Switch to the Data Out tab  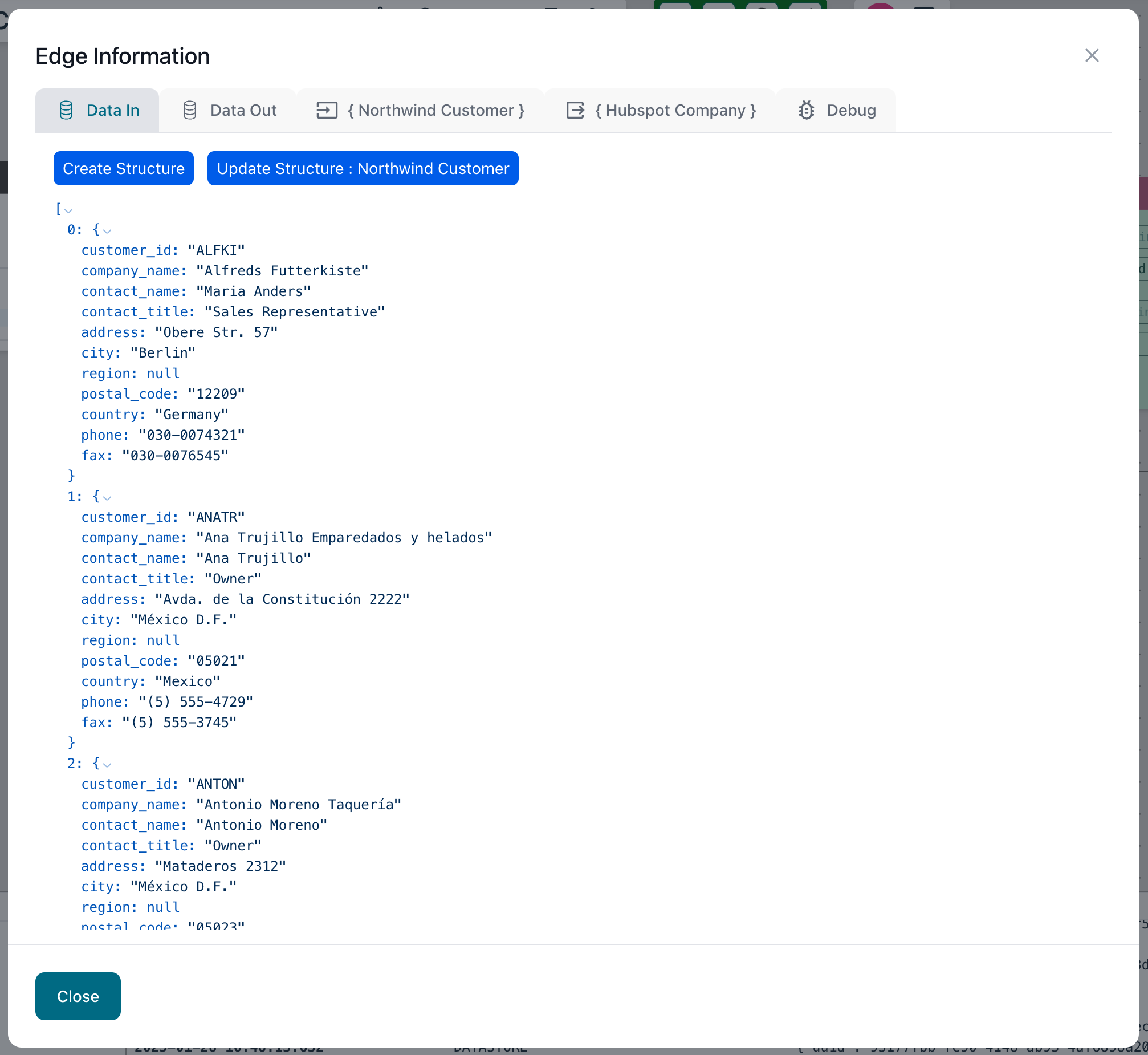228,110
